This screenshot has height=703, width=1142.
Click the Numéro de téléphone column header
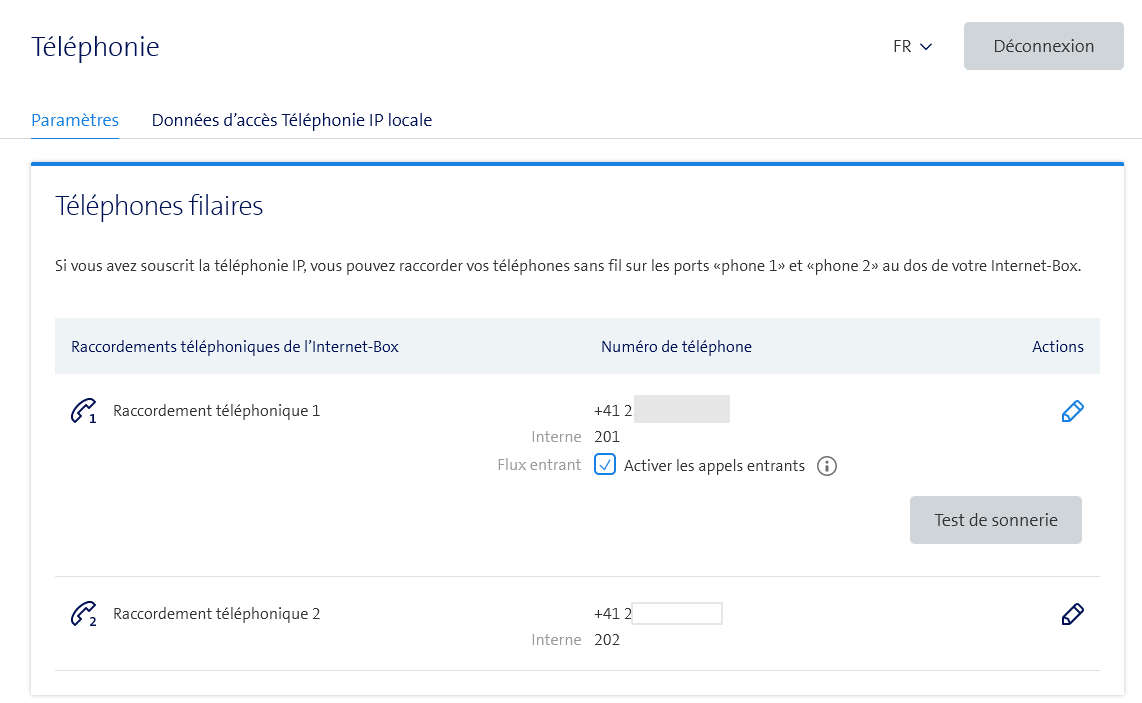tap(676, 347)
